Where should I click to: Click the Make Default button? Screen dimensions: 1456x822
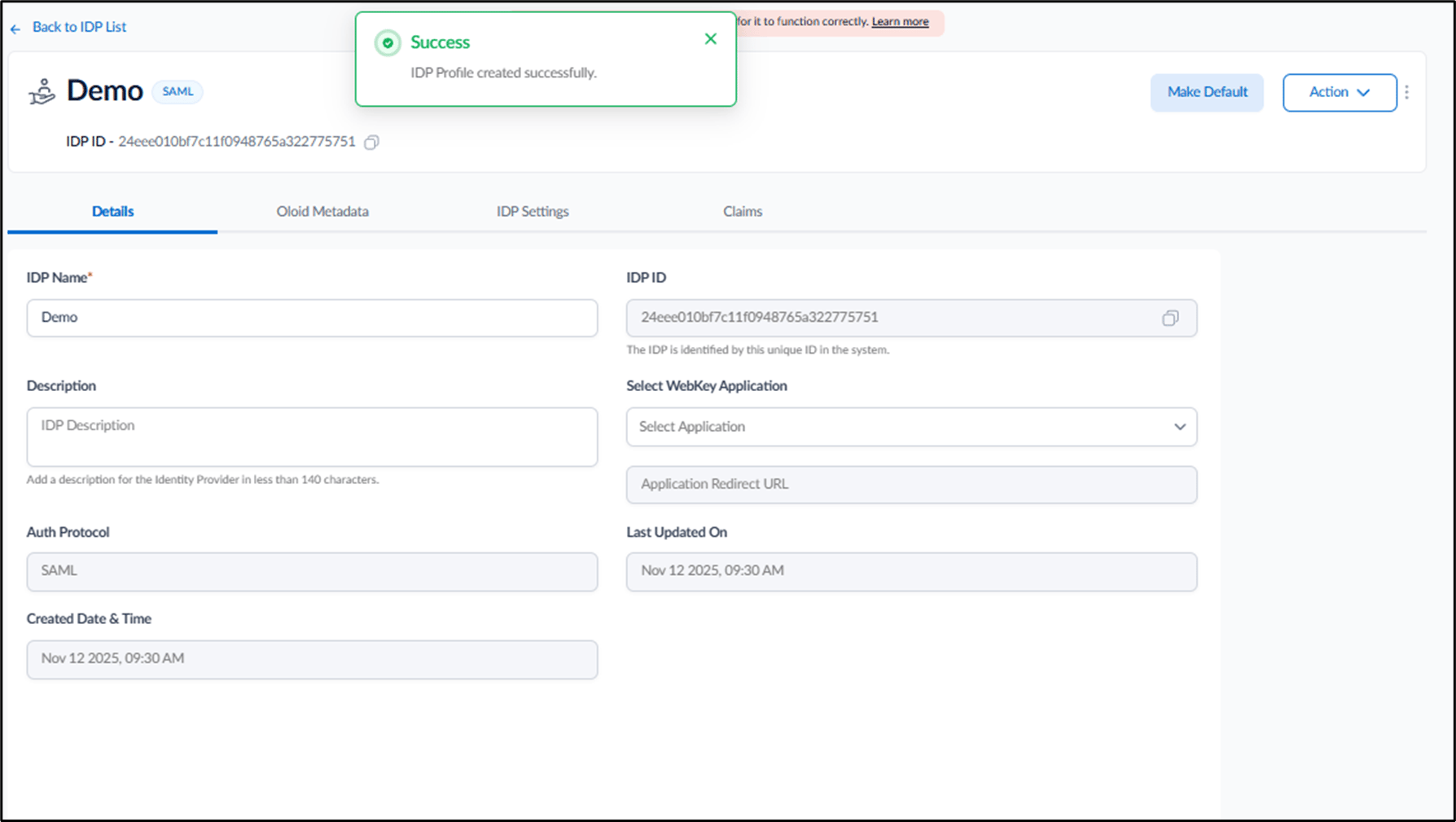[x=1207, y=92]
